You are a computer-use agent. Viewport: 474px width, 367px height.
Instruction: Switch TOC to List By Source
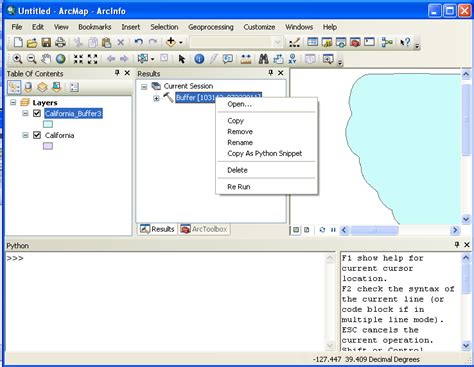point(28,87)
